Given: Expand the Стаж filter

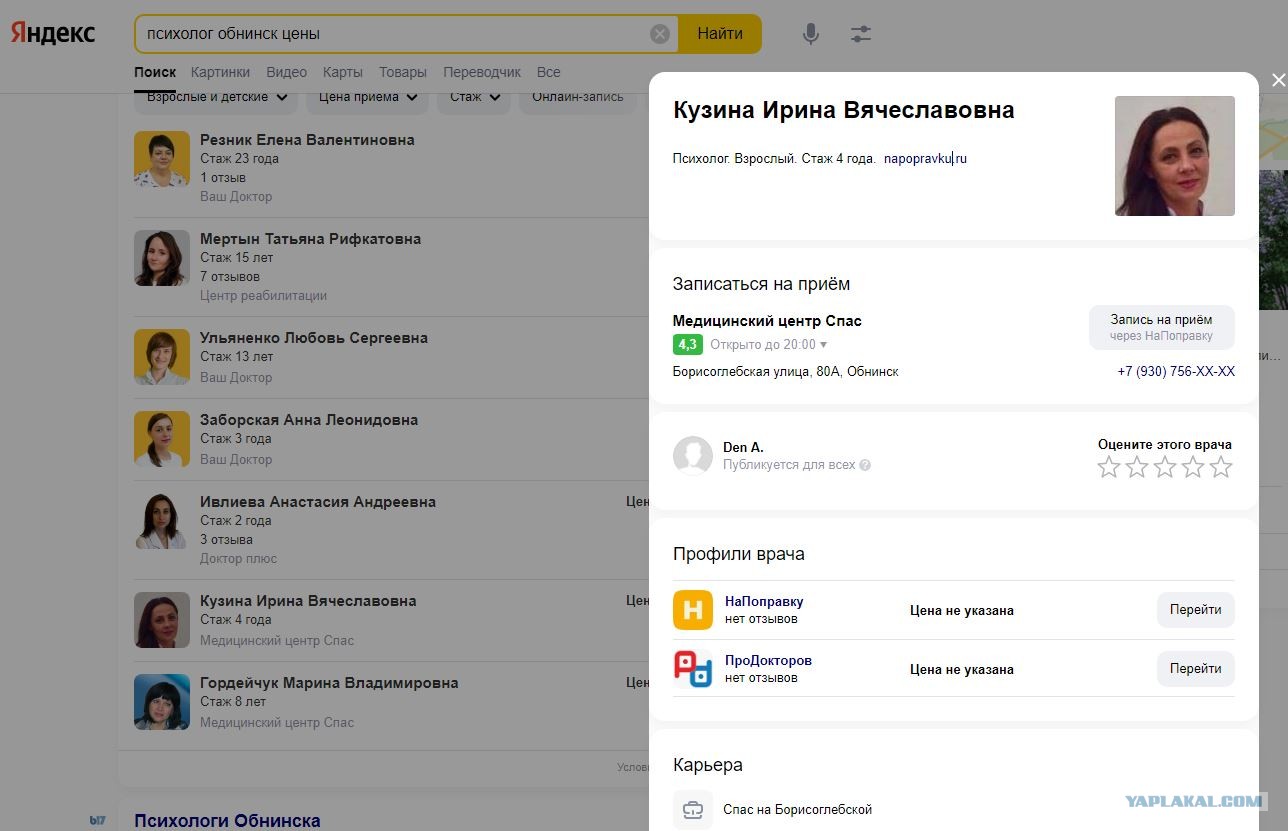Looking at the screenshot, I should coord(474,97).
